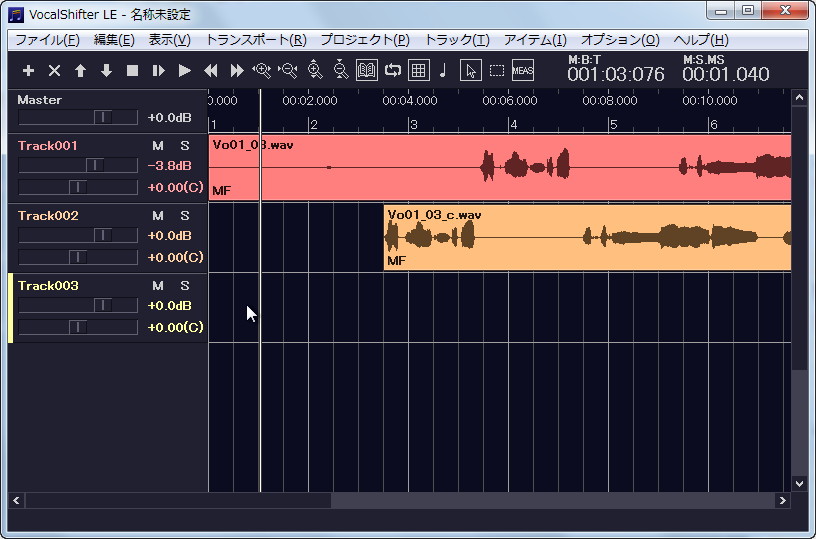Click Track003 volume slider
Screen dimensions: 816x539
click(78, 305)
